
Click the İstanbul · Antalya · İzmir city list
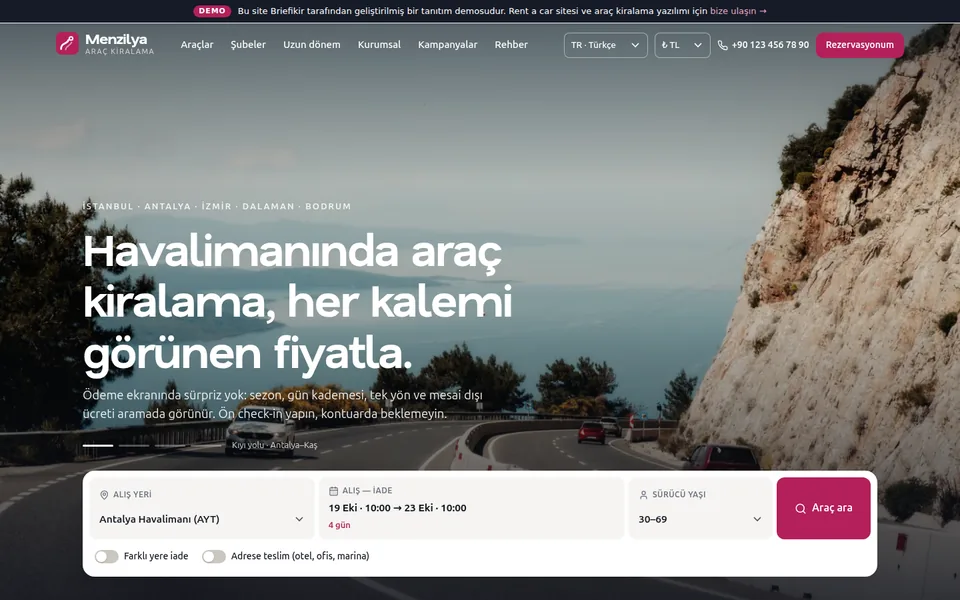[217, 206]
